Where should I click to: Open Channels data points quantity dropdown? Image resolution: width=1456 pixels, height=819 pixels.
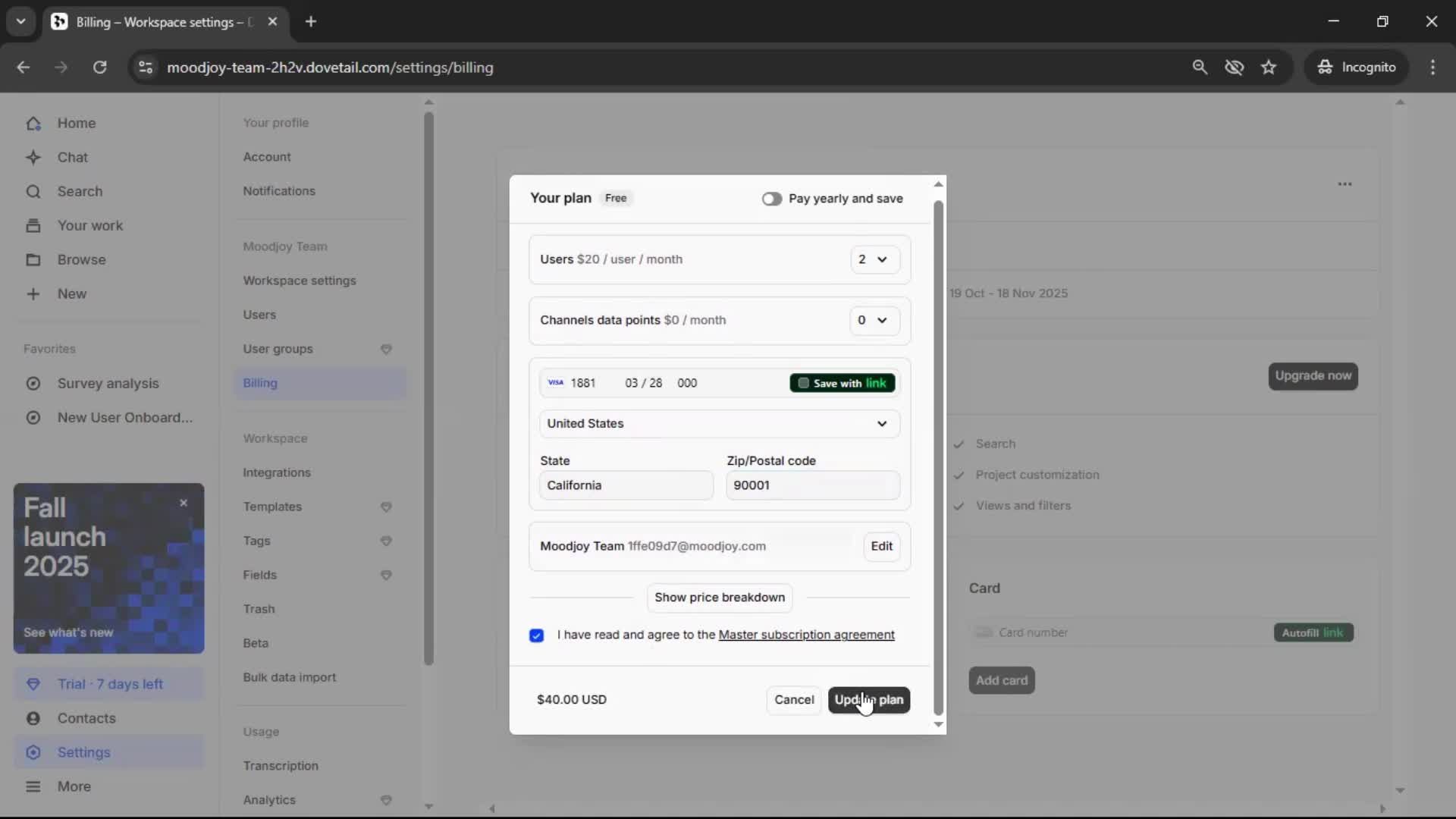pos(874,320)
